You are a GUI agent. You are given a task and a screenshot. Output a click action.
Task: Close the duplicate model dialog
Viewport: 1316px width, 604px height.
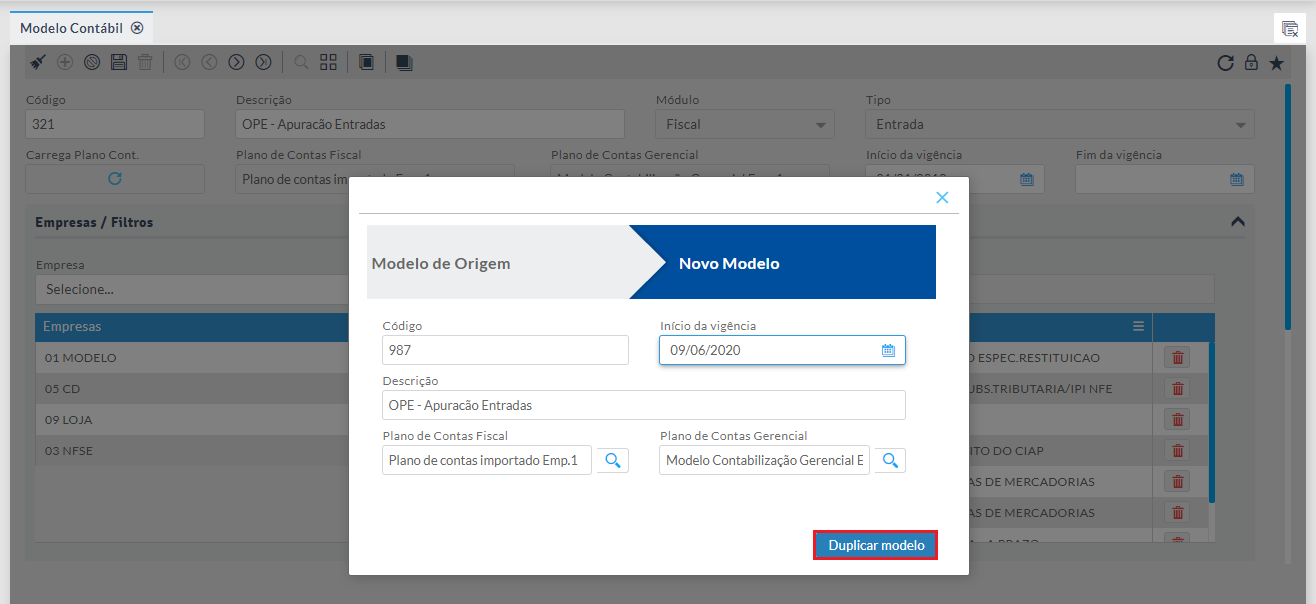(942, 197)
